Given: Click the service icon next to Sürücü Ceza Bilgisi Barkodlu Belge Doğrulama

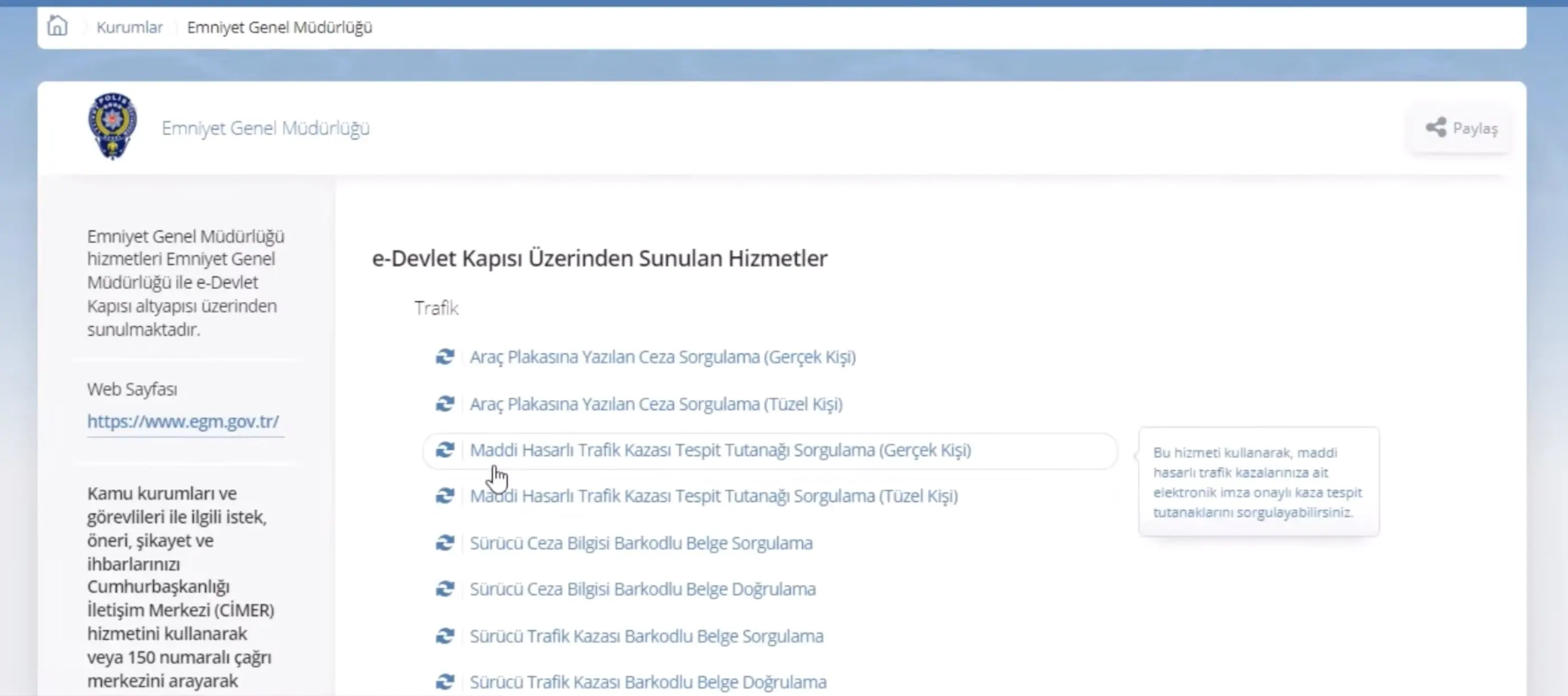Looking at the screenshot, I should [x=445, y=589].
